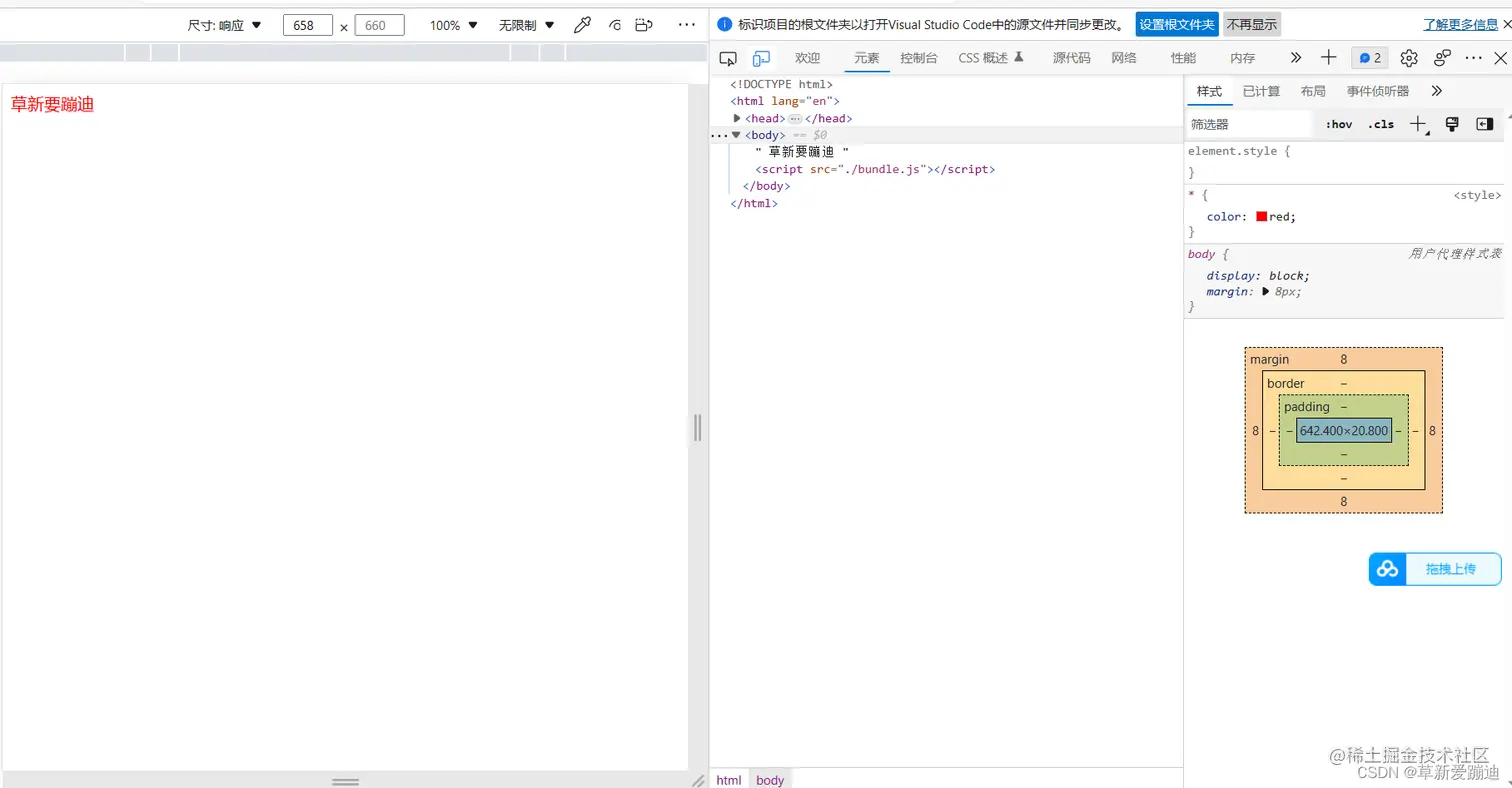
Task: Click the right-edge width resize handle
Action: [698, 428]
